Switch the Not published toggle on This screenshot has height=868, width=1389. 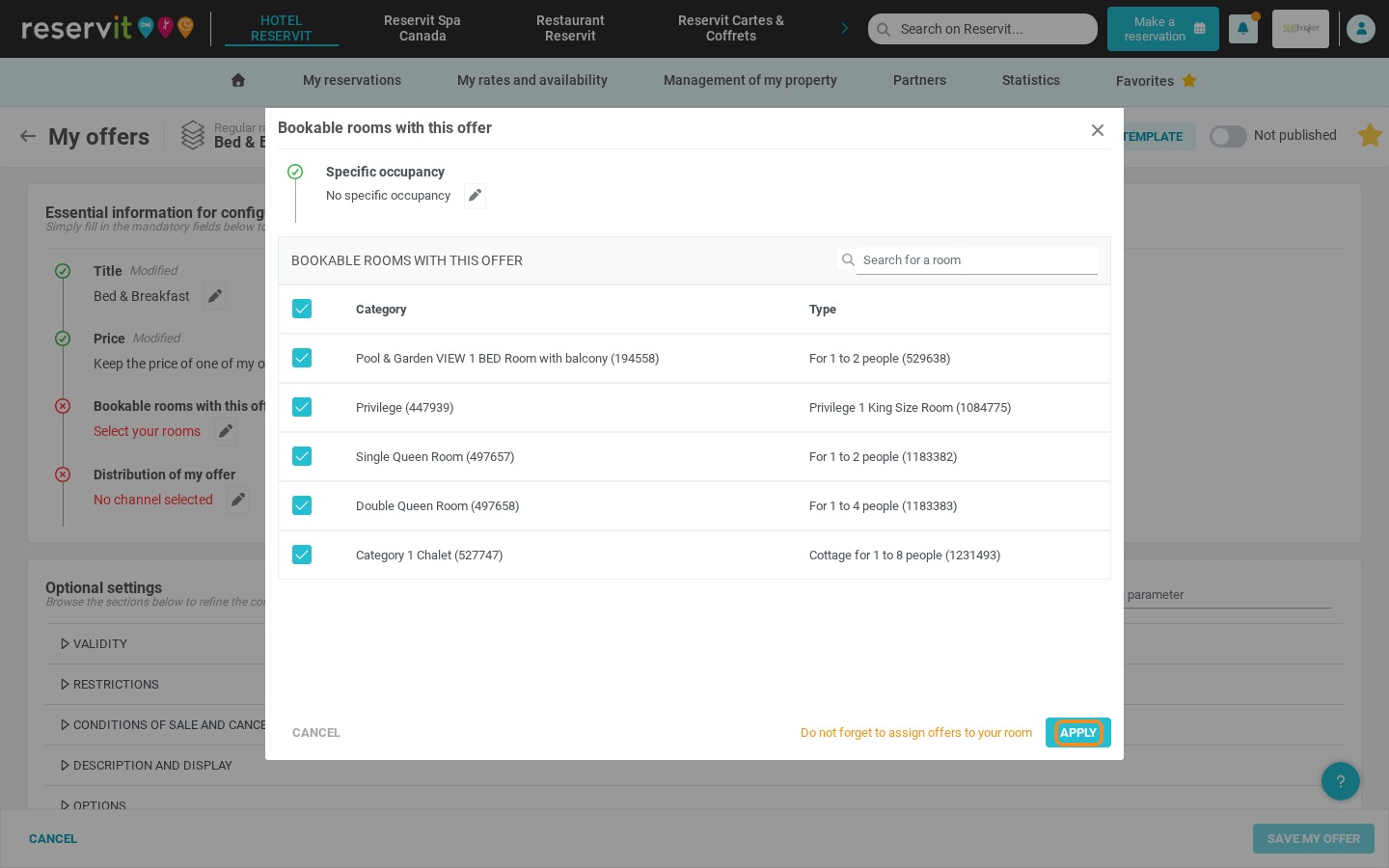[1228, 136]
